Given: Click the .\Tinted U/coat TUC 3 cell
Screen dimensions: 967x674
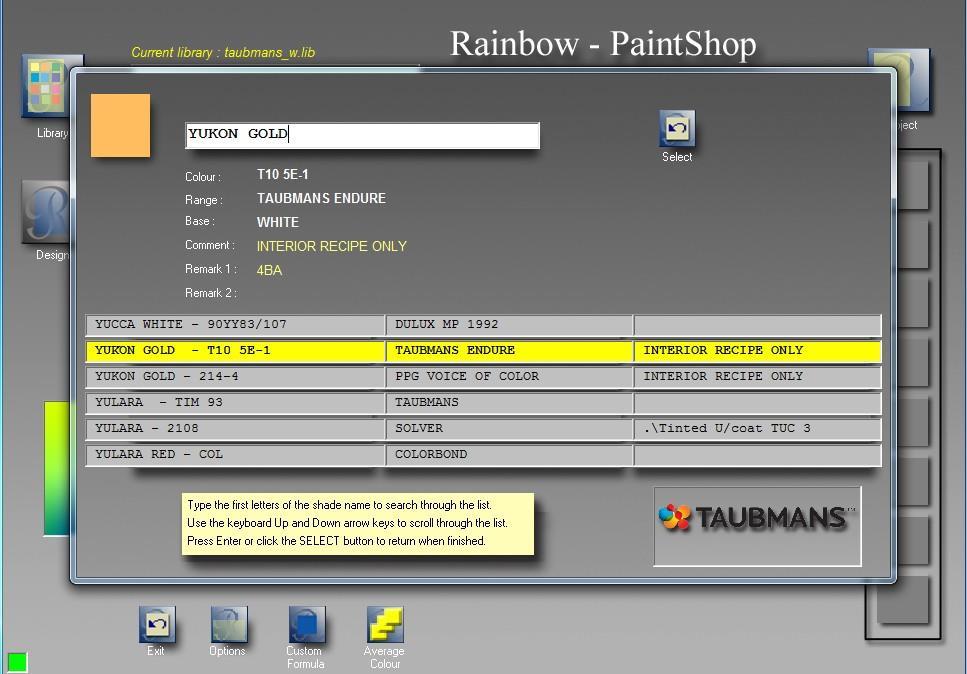Looking at the screenshot, I should [x=757, y=428].
